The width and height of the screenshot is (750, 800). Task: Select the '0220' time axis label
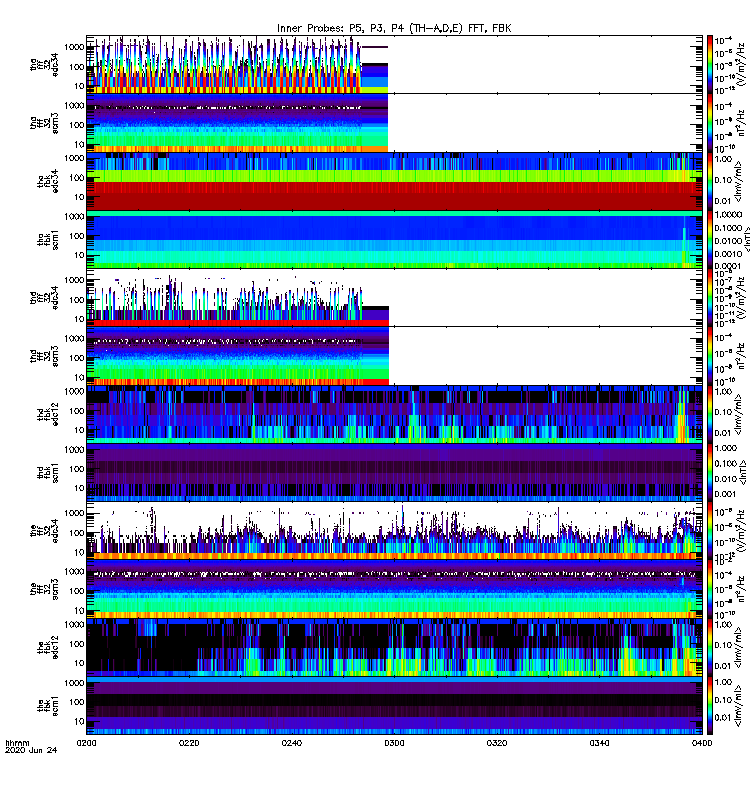(x=189, y=743)
